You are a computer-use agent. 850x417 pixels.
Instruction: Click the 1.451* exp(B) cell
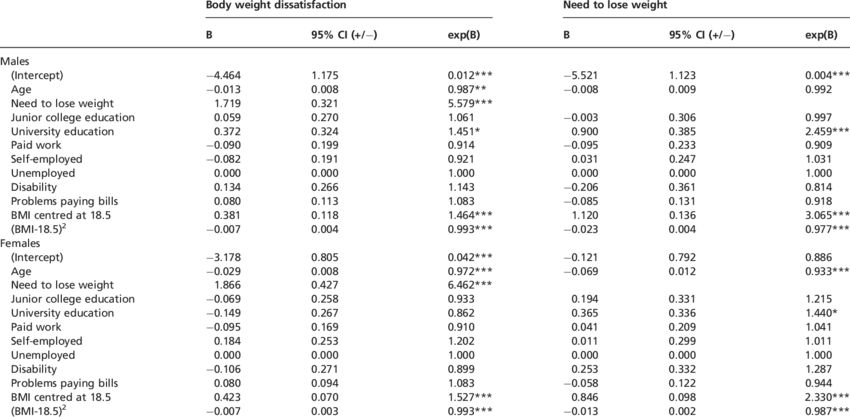click(464, 131)
